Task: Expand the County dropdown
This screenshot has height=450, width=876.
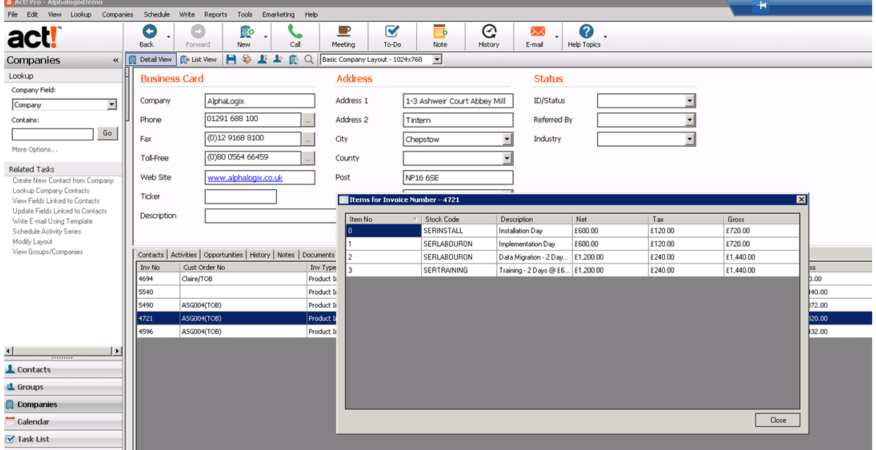Action: (507, 158)
